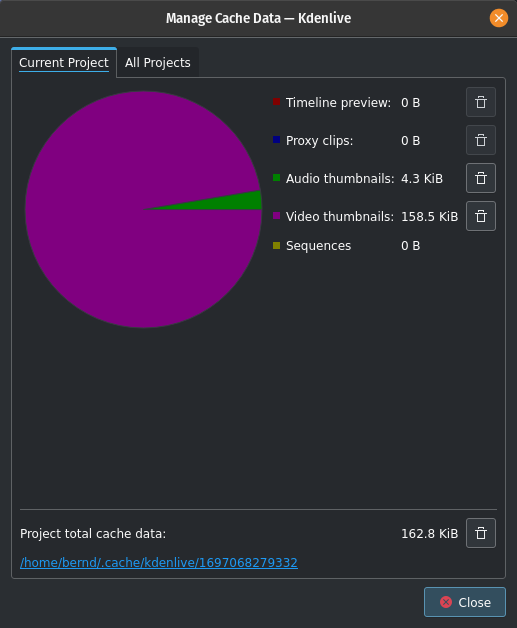Click the Proxy clips '0 B' value
Screen dimensions: 517x628
(x=410, y=141)
